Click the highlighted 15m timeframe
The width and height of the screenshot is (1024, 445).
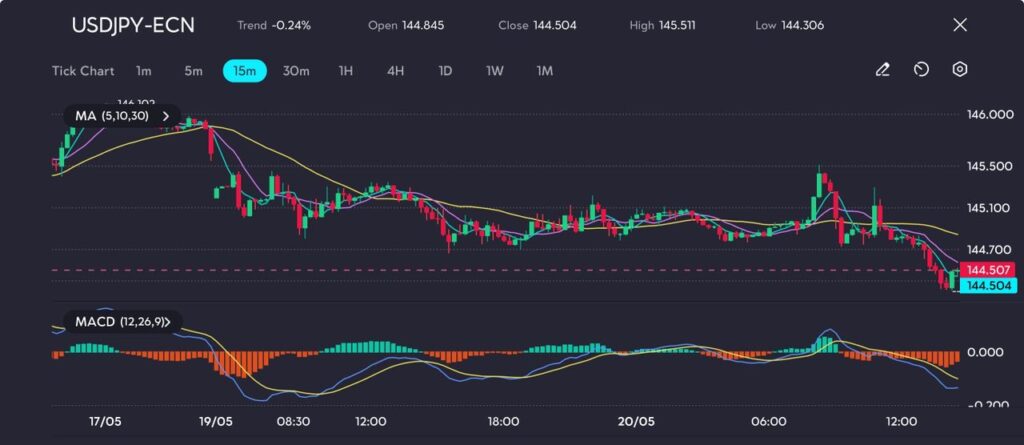pos(245,71)
